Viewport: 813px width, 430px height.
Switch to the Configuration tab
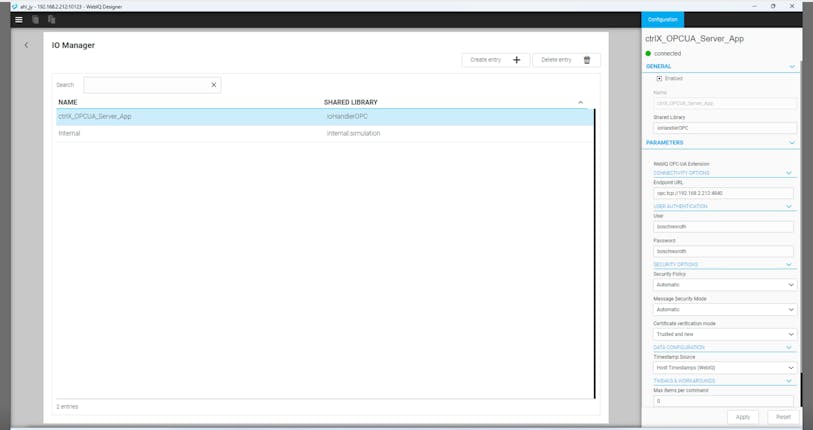[662, 19]
